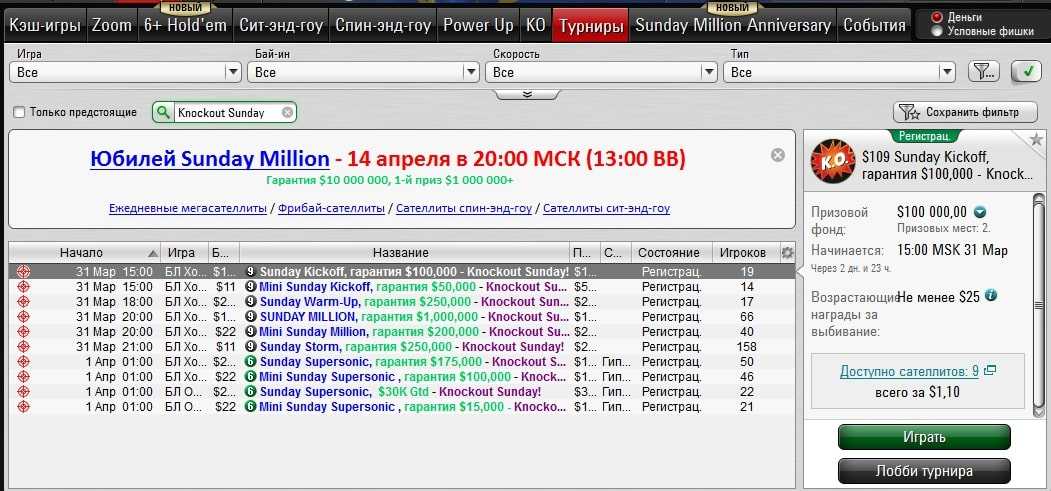Open the Скорость filter dropdown
Viewport: 1051px width, 491px height.
(601, 72)
